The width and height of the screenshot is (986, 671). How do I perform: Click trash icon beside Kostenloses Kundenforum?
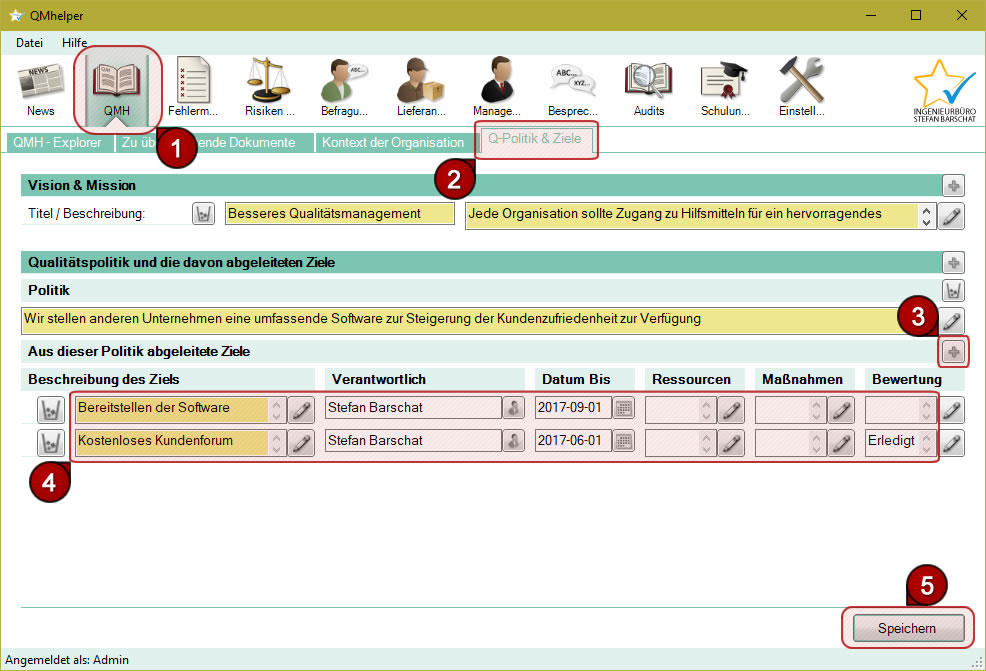50,441
